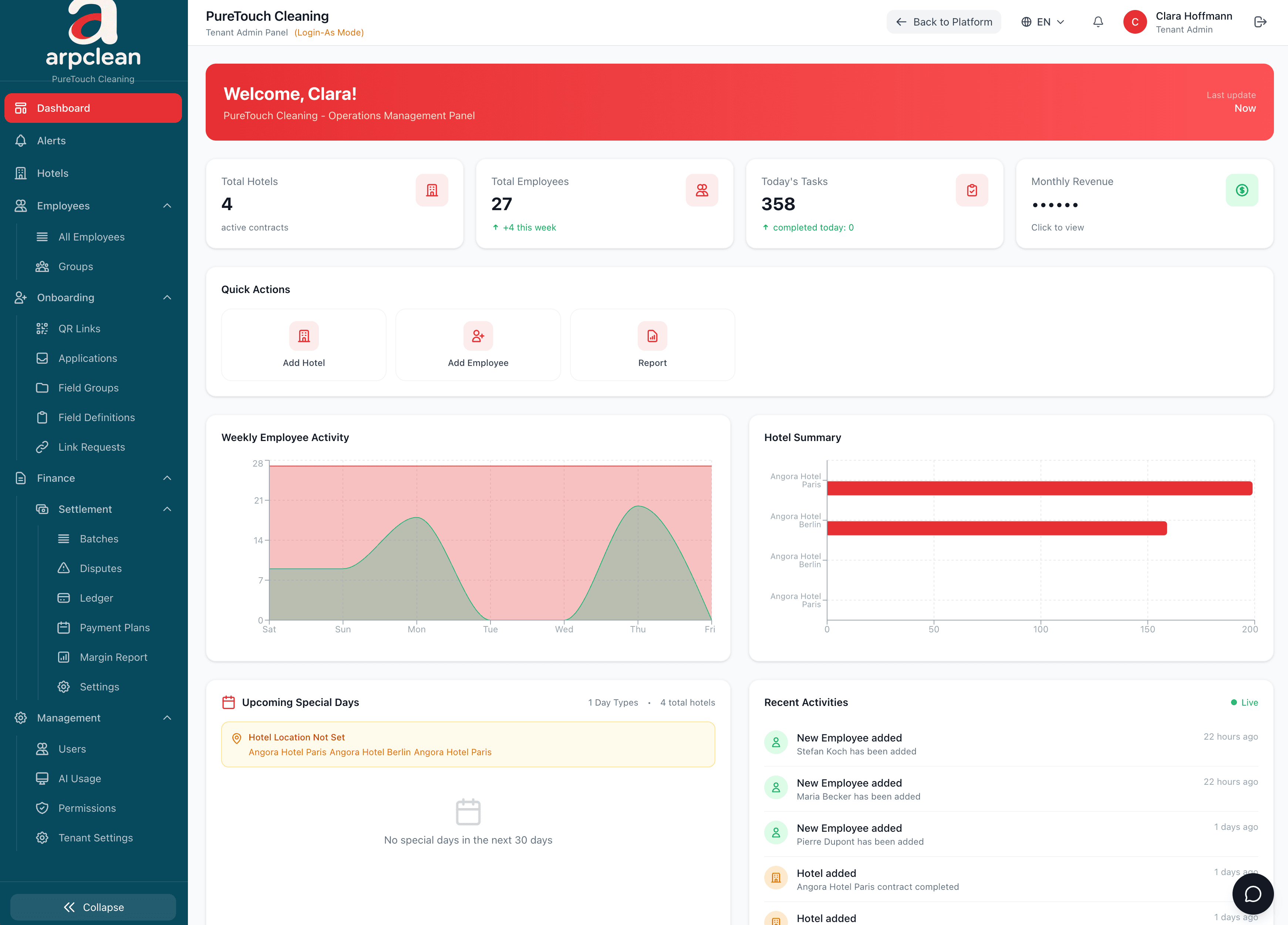Screen dimensions: 1288x925
Task: Collapse the Onboarding sidebar section
Action: tap(166, 297)
